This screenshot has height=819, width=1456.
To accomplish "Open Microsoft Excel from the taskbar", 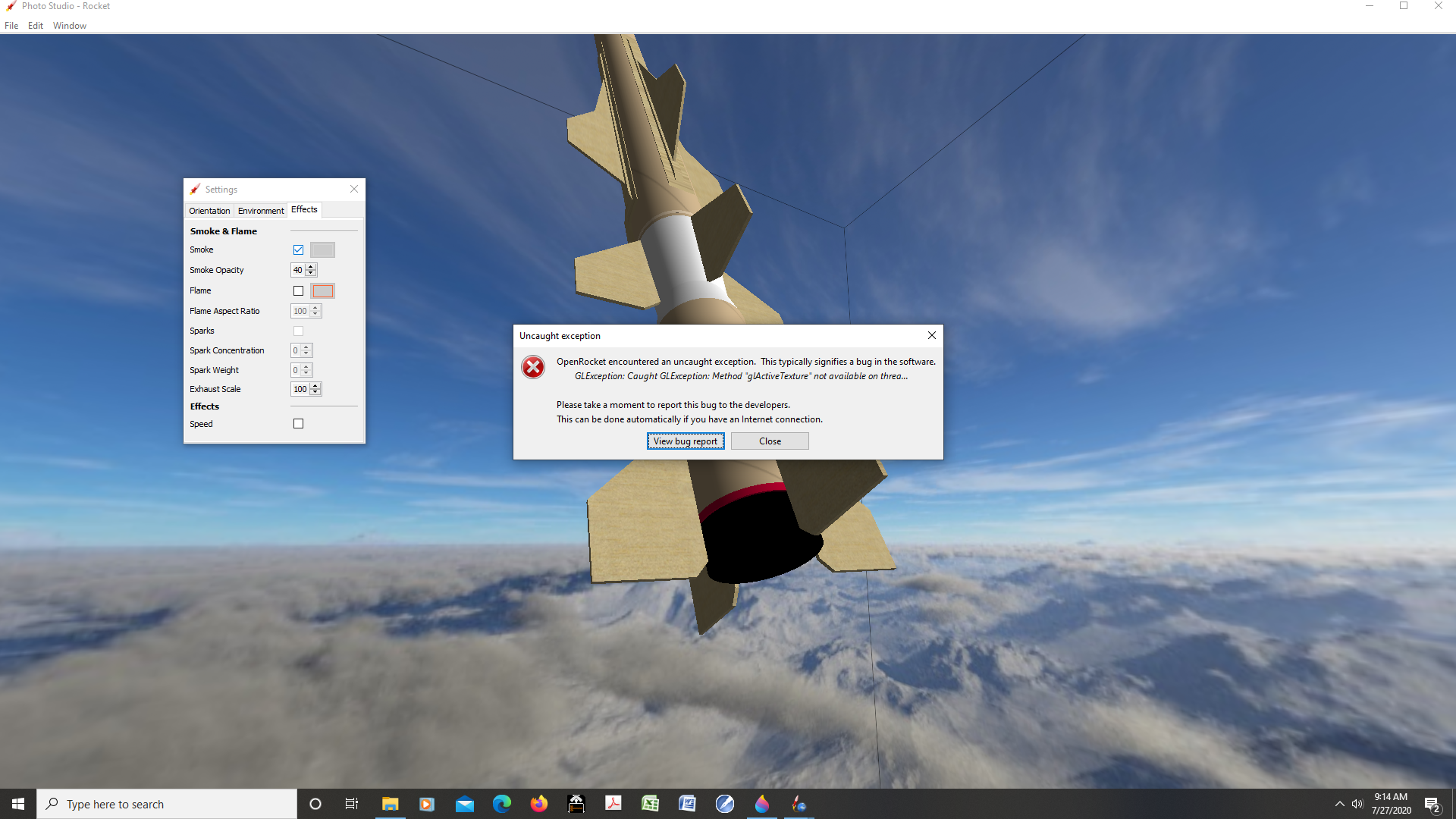I will (x=651, y=803).
